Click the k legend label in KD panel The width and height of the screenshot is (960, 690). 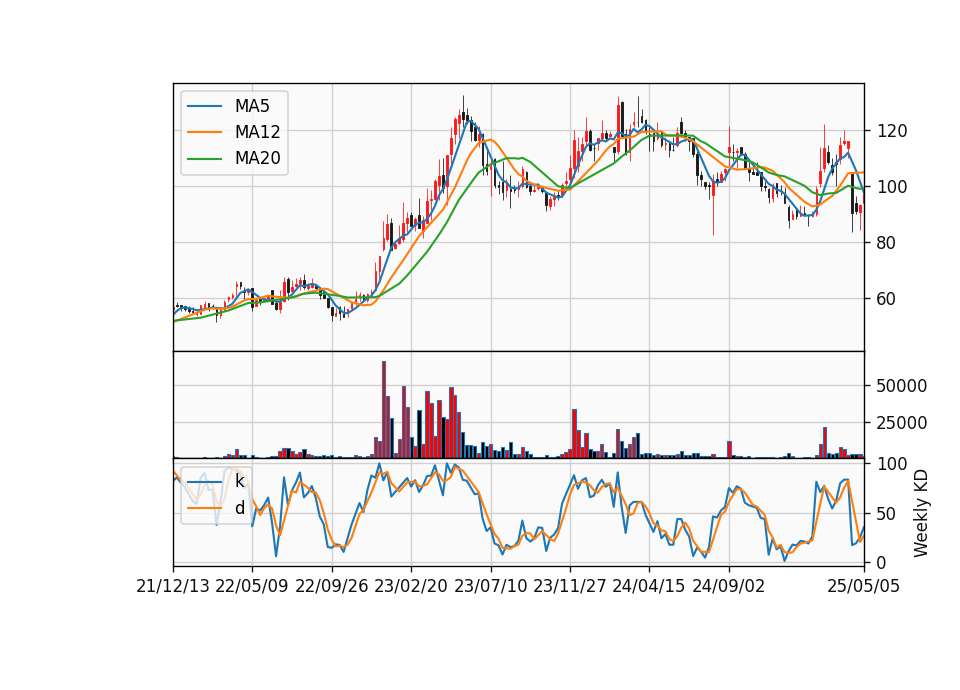coord(239,481)
